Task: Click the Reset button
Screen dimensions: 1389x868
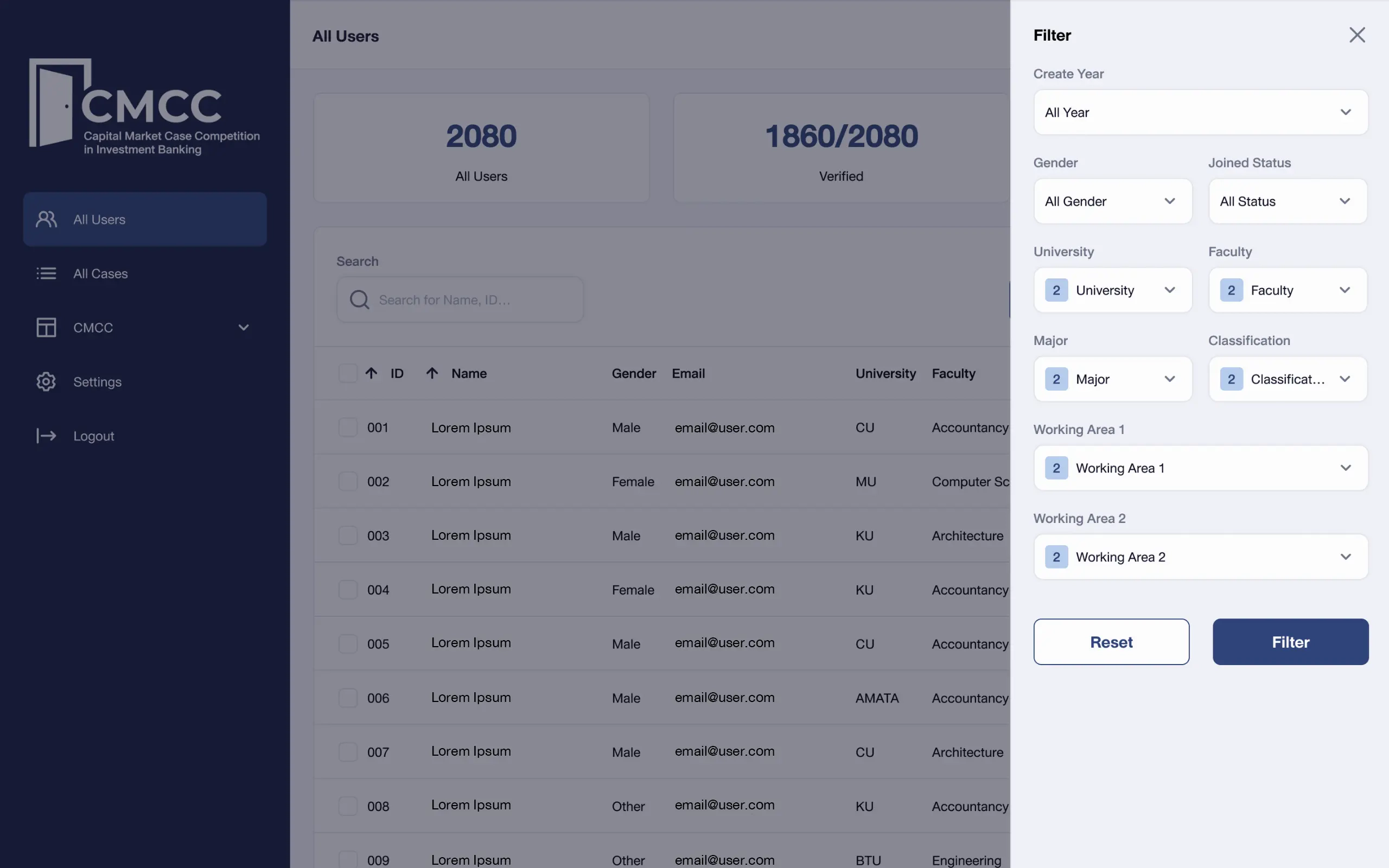Action: [1111, 642]
